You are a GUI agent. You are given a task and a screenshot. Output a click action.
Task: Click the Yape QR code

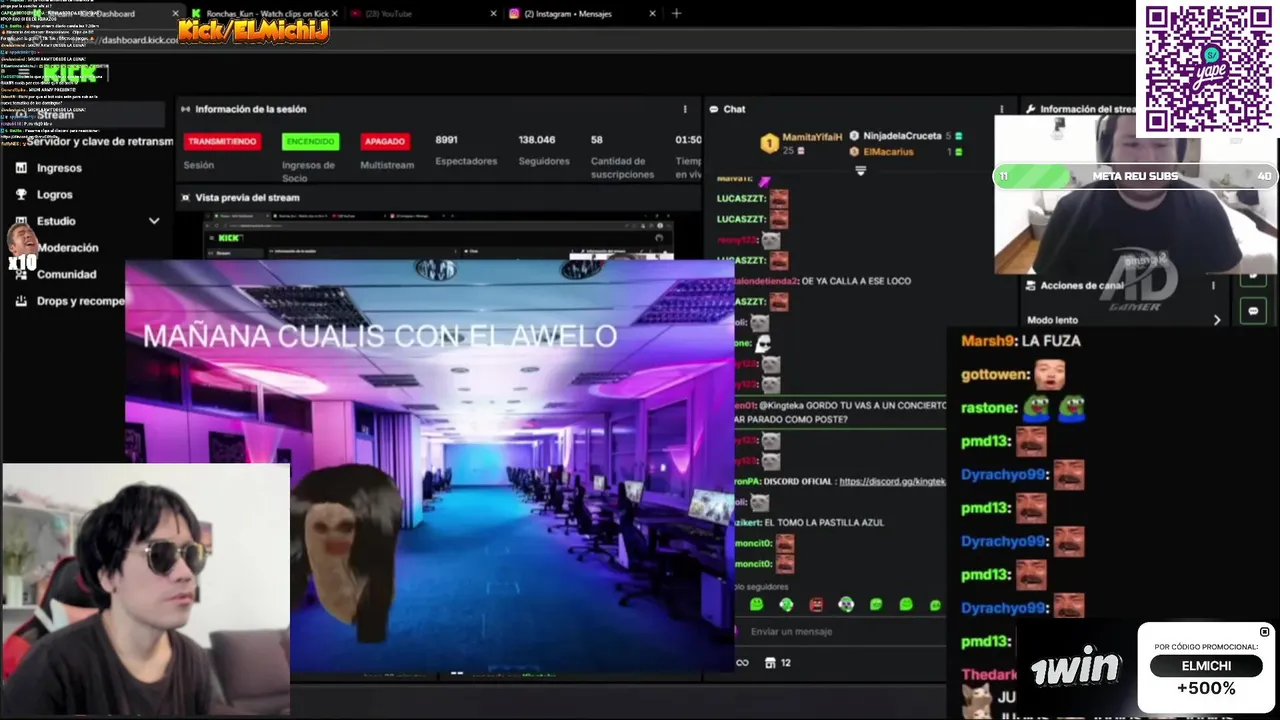[1208, 68]
